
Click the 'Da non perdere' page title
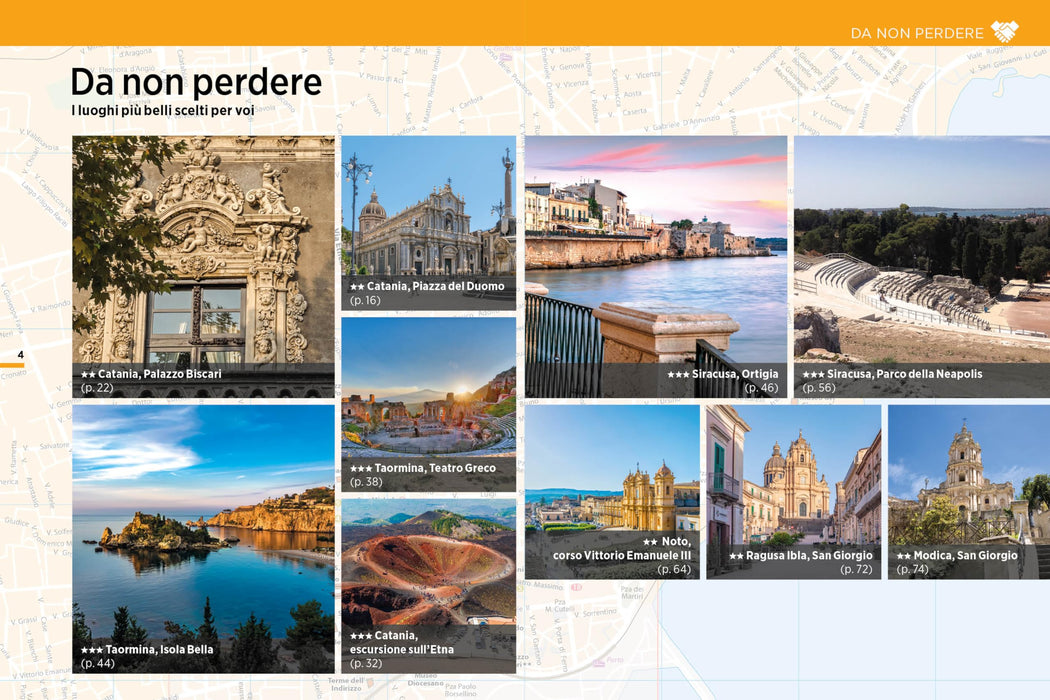coord(196,82)
